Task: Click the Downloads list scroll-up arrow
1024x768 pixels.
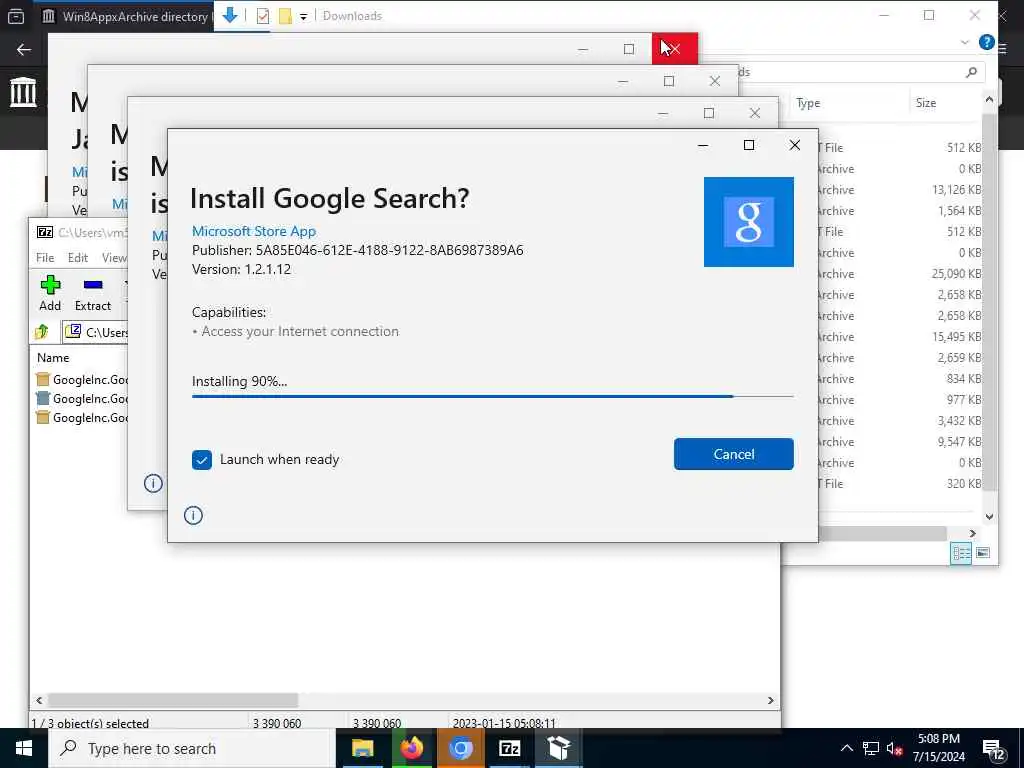Action: coord(989,99)
